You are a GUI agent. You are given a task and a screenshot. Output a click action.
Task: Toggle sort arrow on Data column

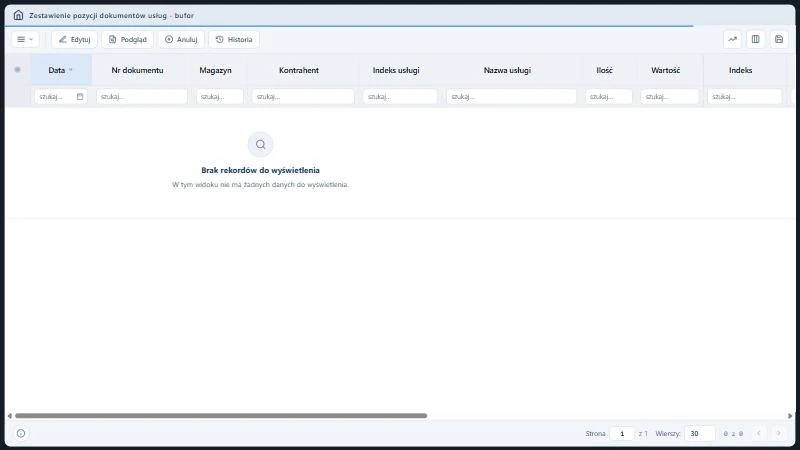71,70
